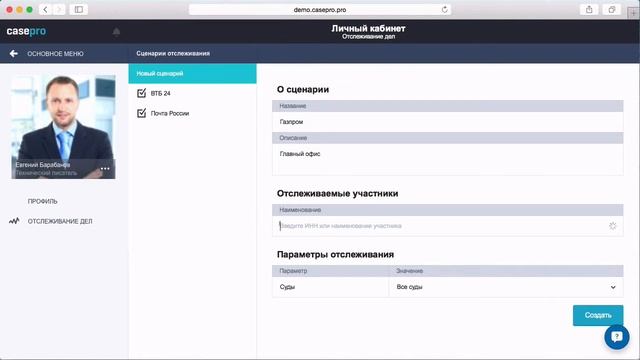Click the Личный кабинет title

[368, 29]
